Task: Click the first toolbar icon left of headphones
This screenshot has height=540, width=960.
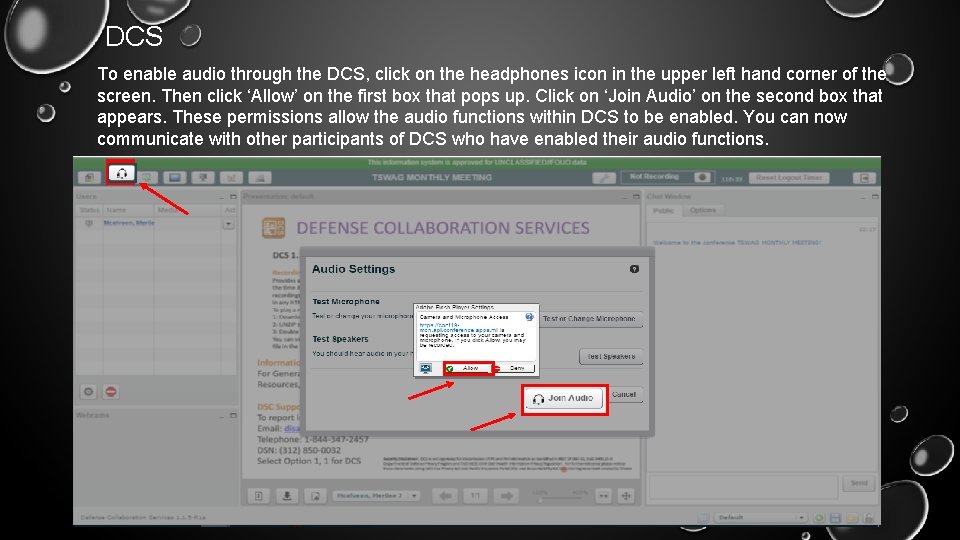Action: pyautogui.click(x=89, y=178)
